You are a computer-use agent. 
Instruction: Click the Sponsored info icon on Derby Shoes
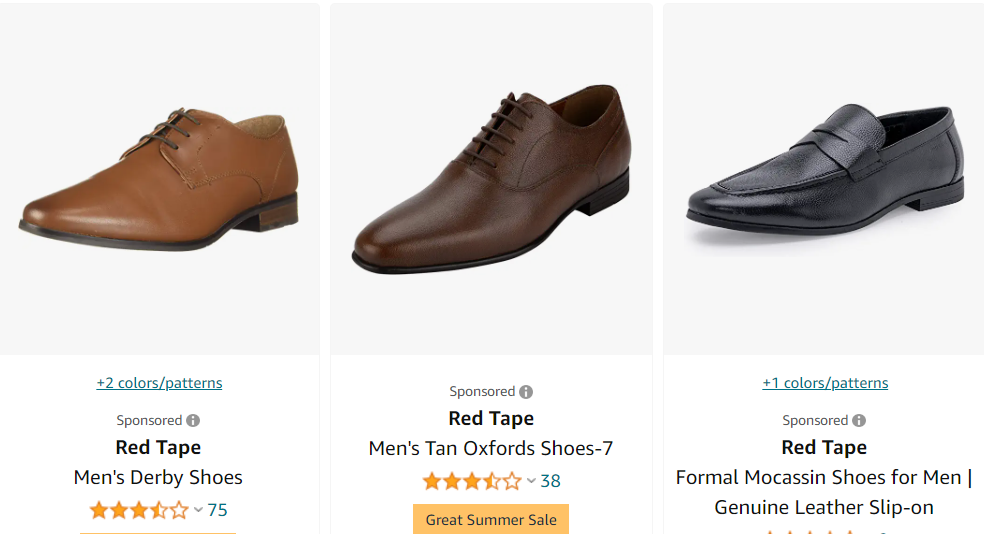193,421
